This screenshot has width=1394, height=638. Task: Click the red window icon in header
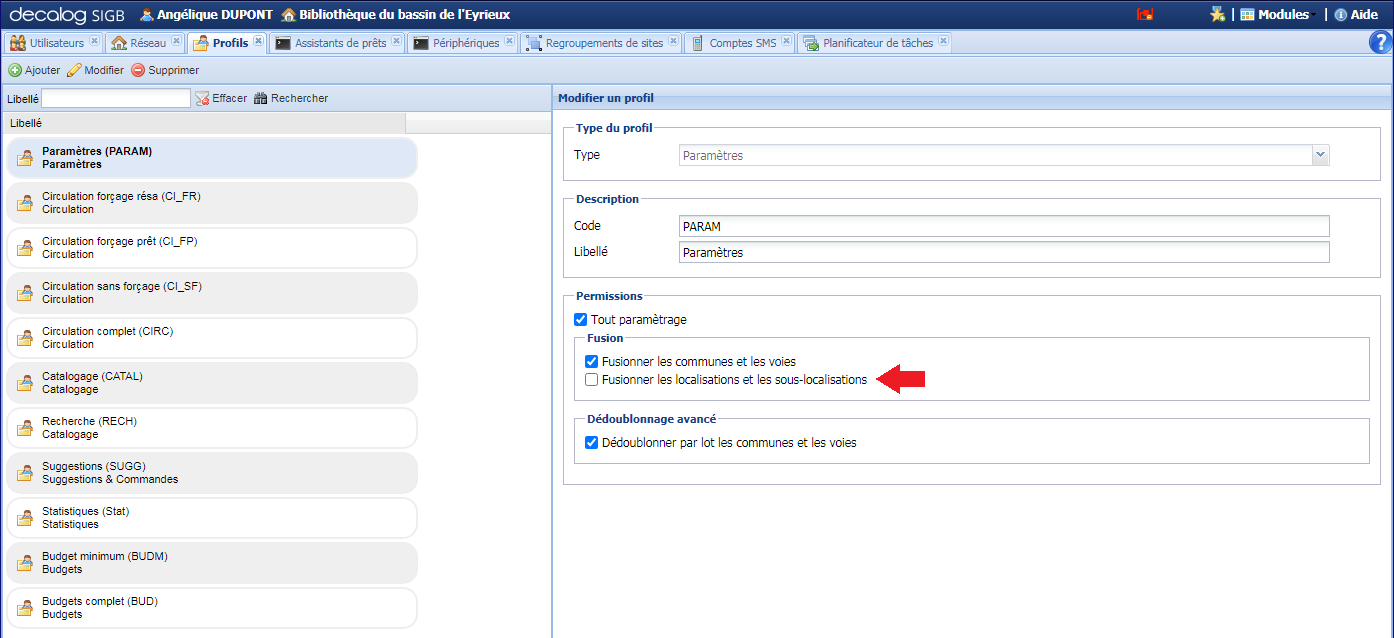click(1146, 14)
